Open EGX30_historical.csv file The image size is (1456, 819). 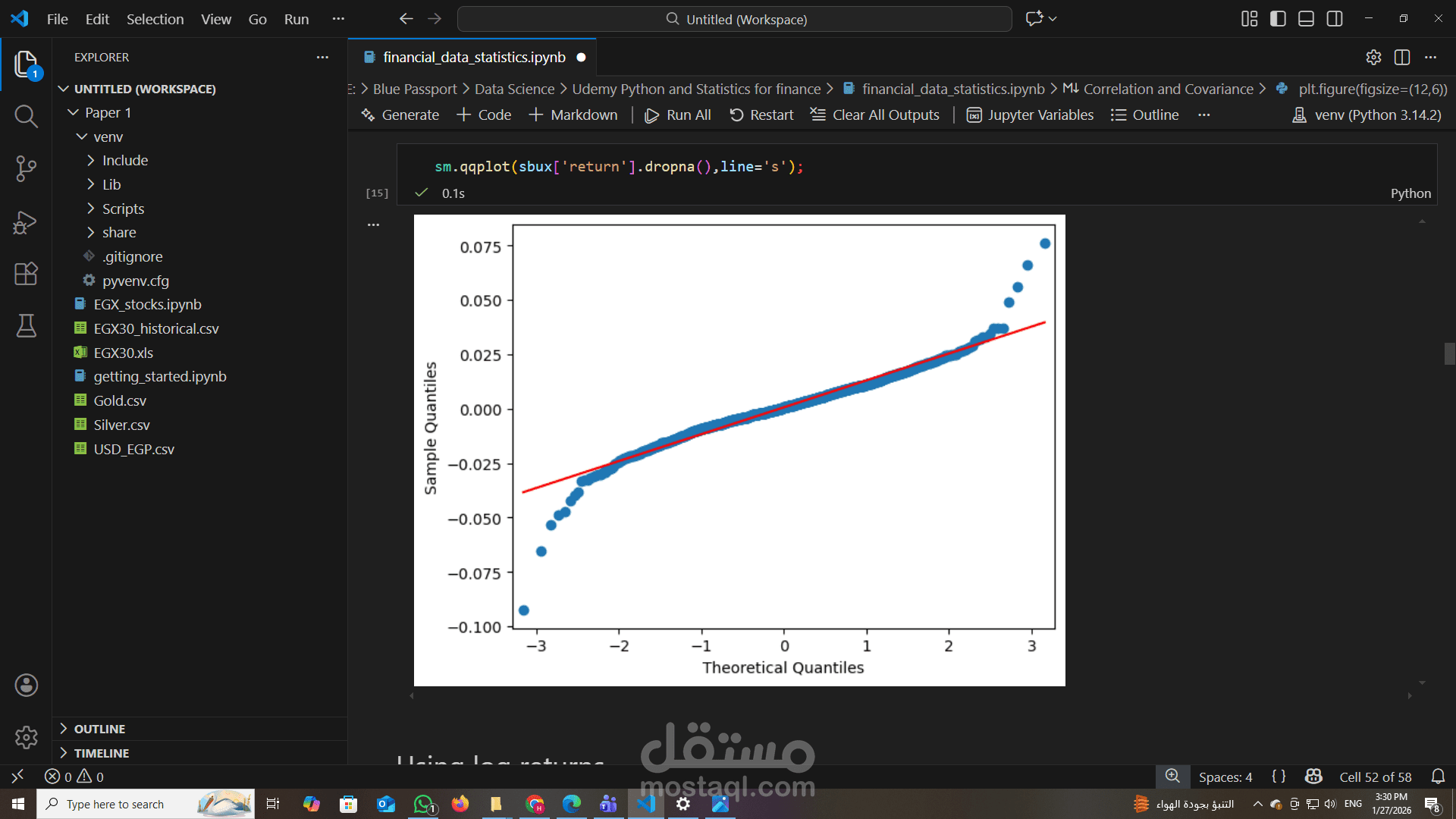pos(155,329)
